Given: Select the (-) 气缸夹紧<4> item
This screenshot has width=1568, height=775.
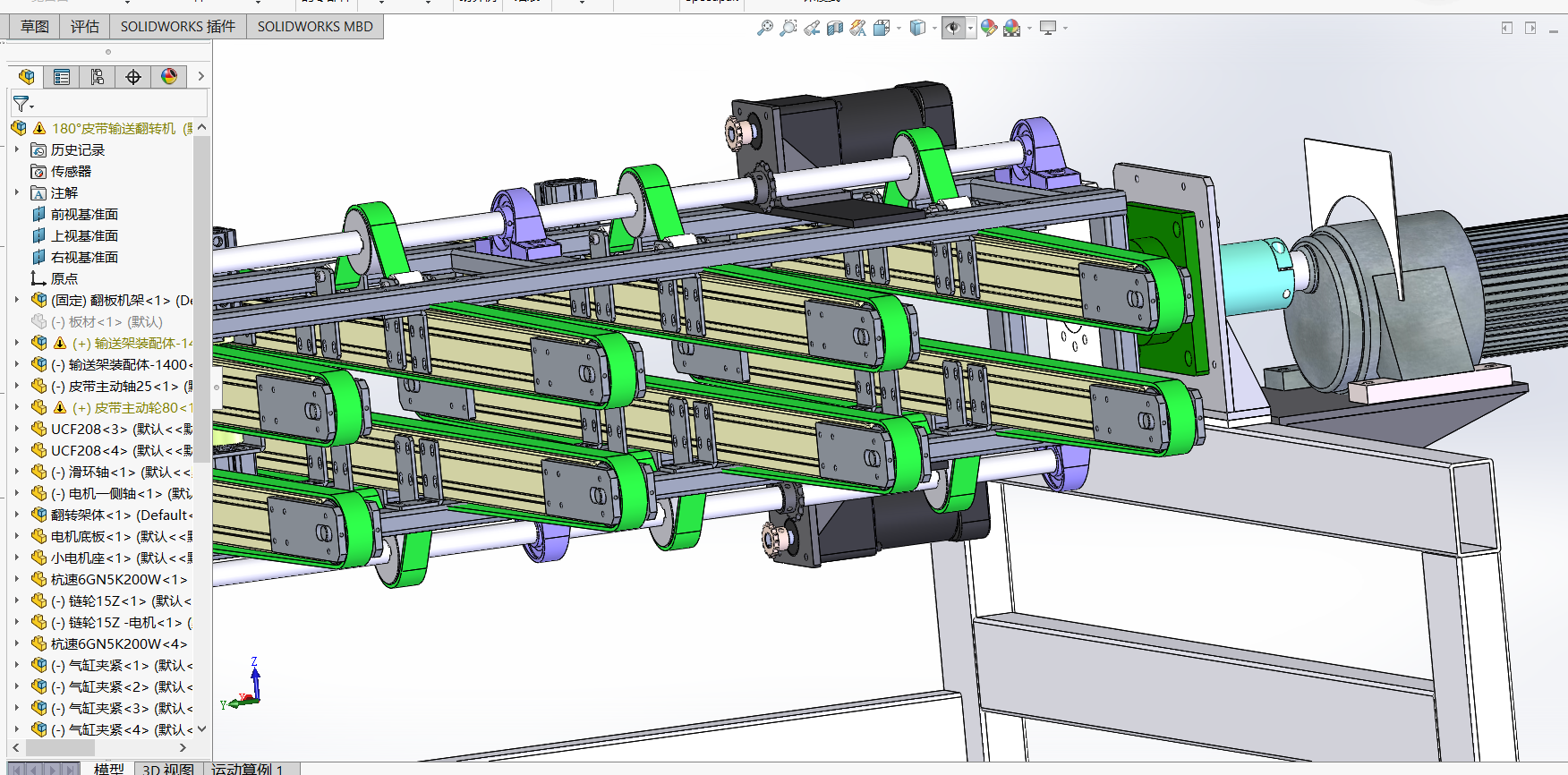Looking at the screenshot, I should 122,730.
